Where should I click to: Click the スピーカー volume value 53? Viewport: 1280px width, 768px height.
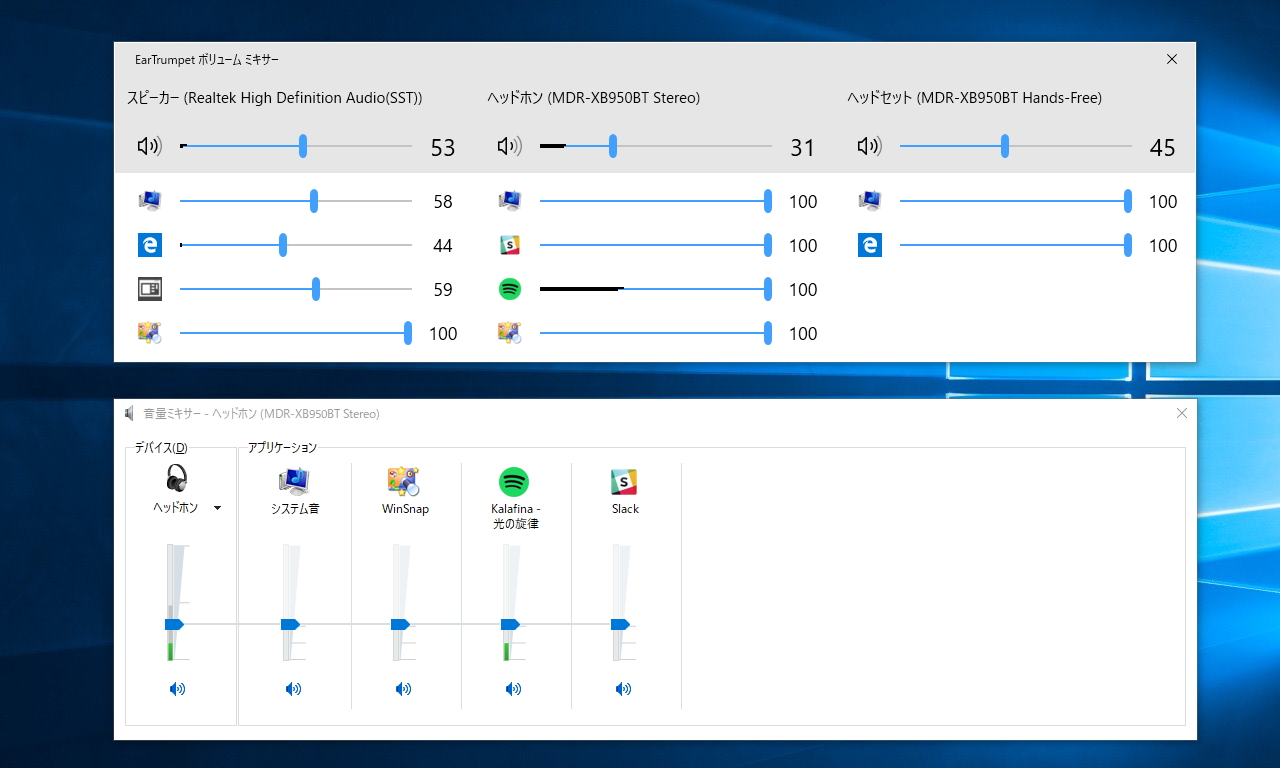443,148
